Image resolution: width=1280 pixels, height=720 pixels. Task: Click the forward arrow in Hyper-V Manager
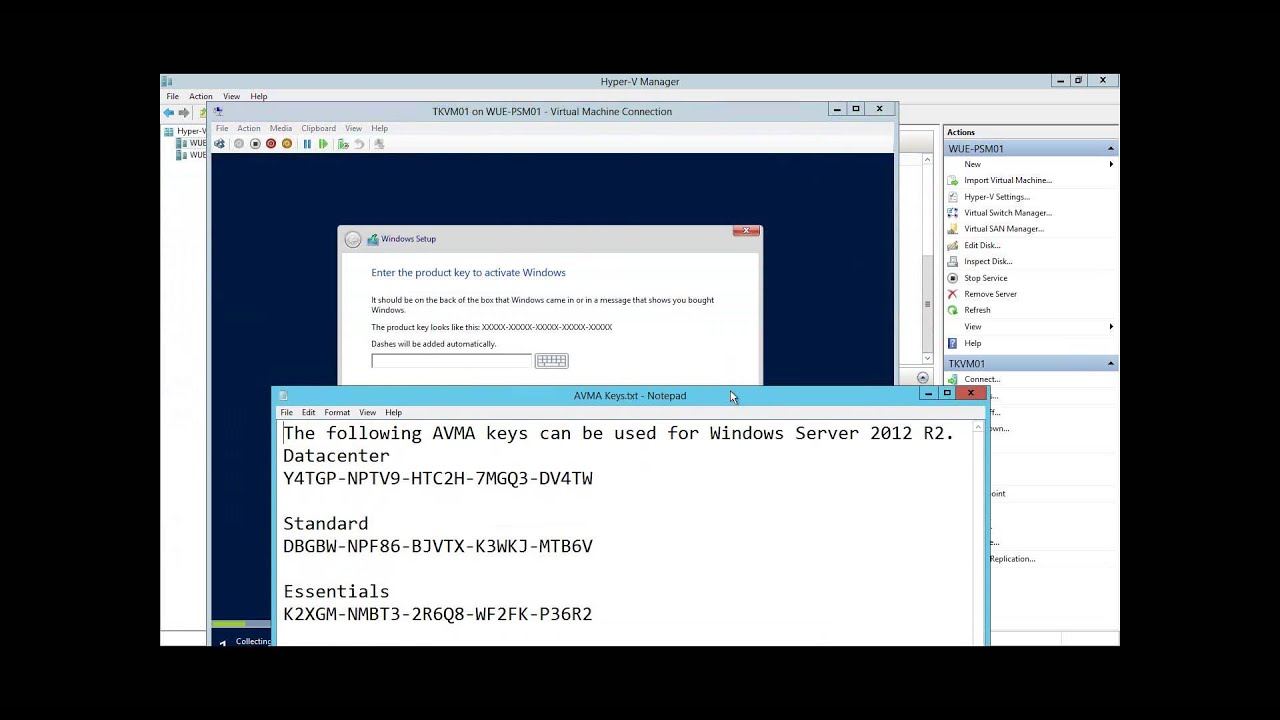[184, 113]
